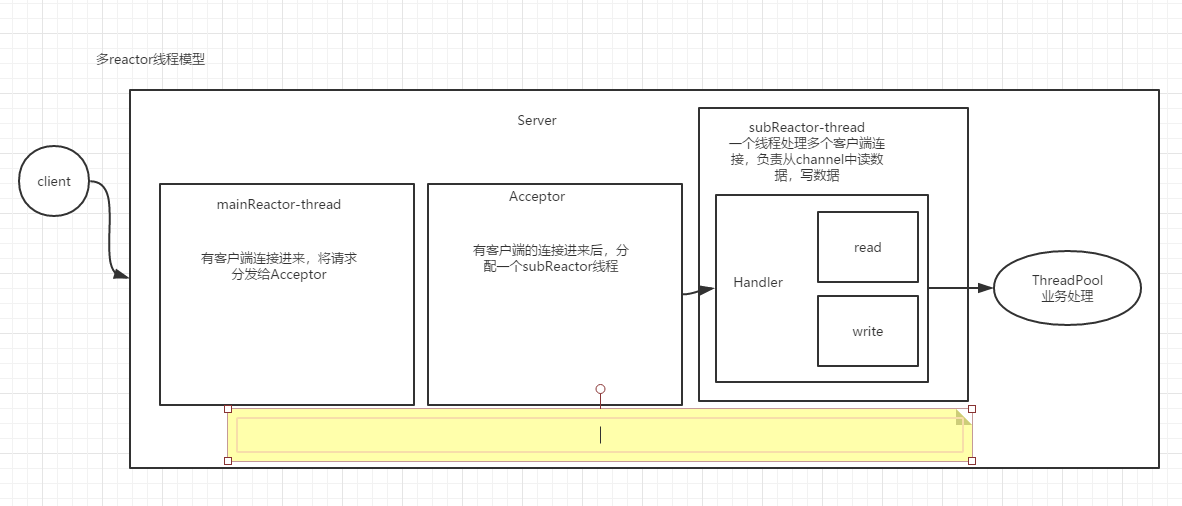Click inside the yellow note text input
Viewport: 1182px width, 506px height.
(x=600, y=435)
